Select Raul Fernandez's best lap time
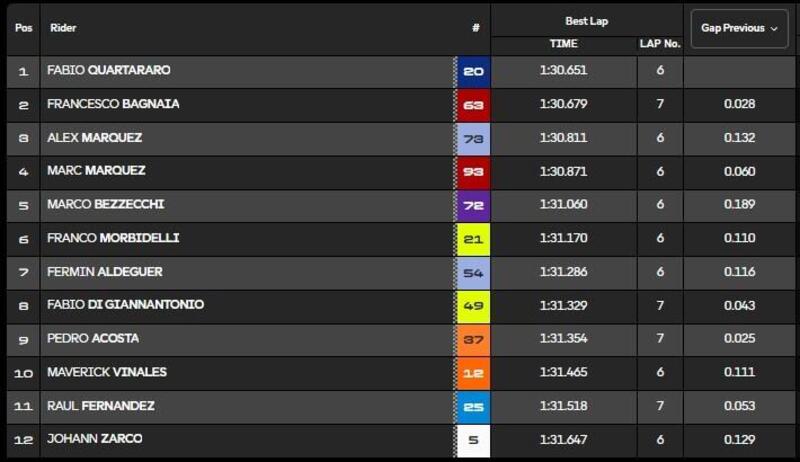This screenshot has height=462, width=800. (563, 406)
